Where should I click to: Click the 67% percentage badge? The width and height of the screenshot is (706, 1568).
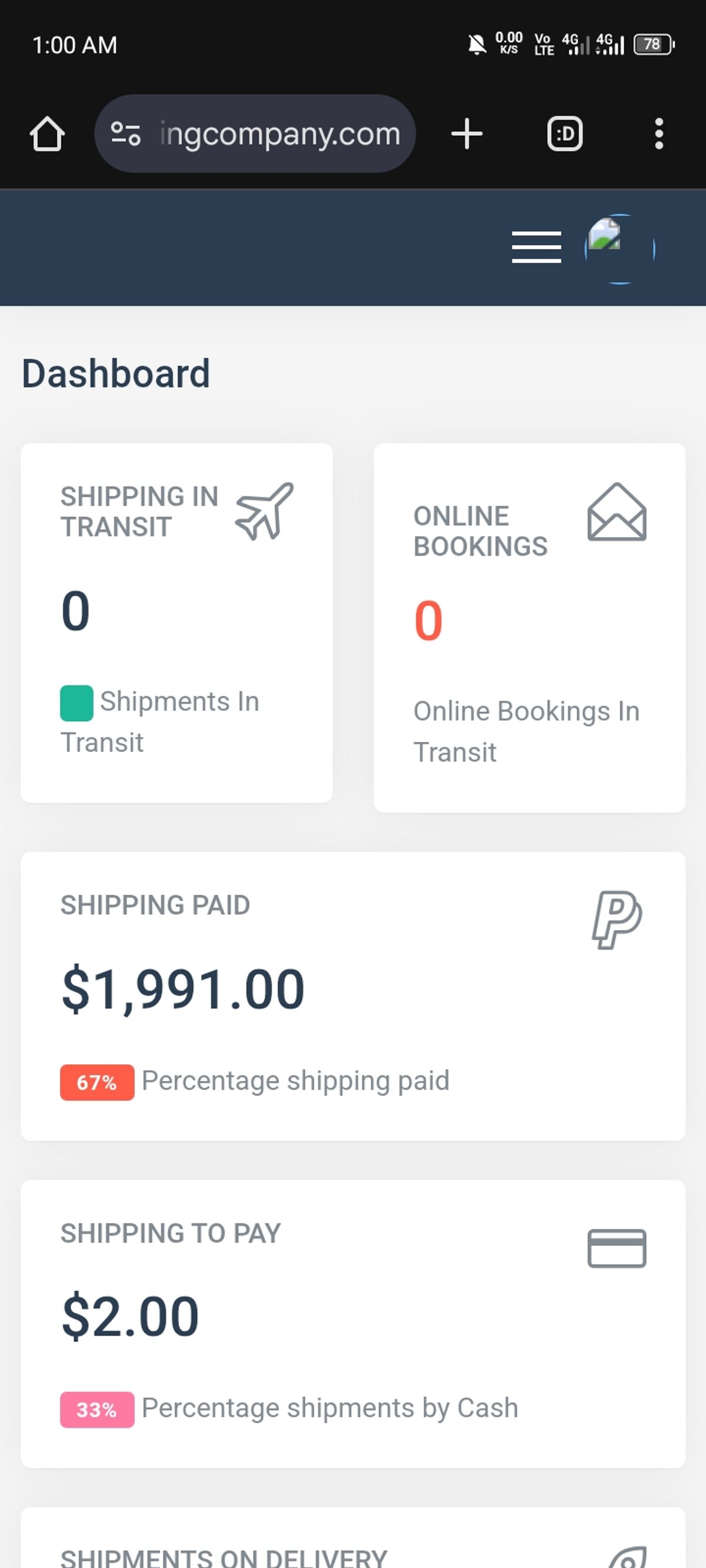97,1082
